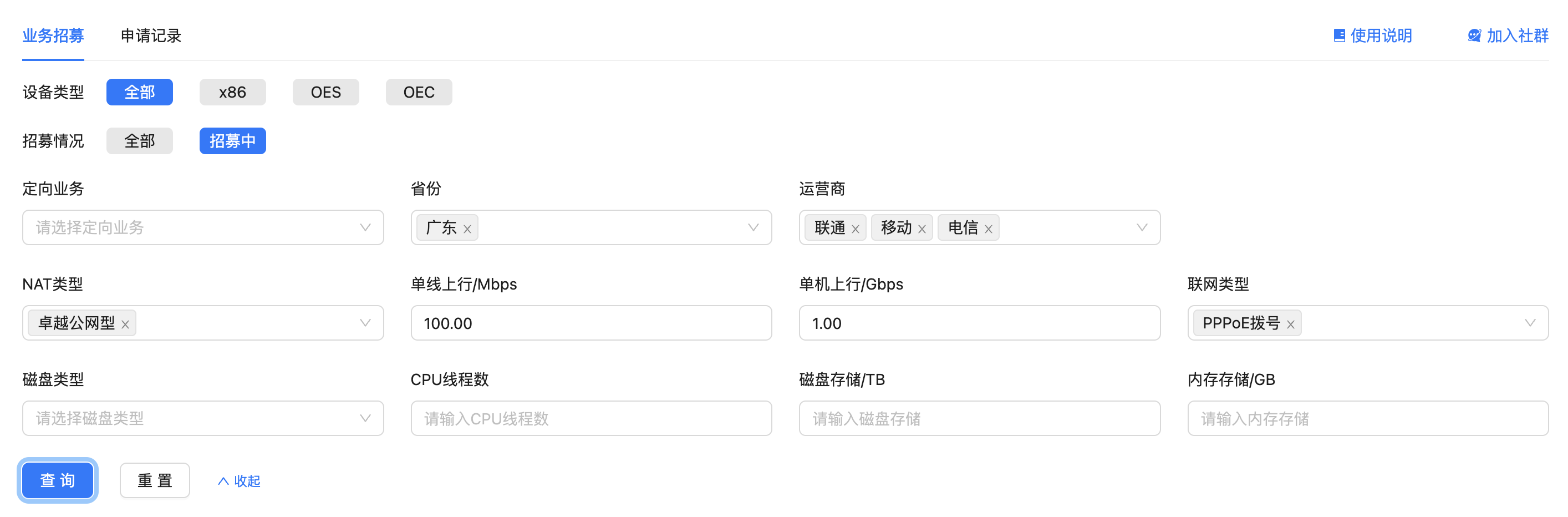
Task: Click the 加入社群 chat icon
Action: point(1474,36)
